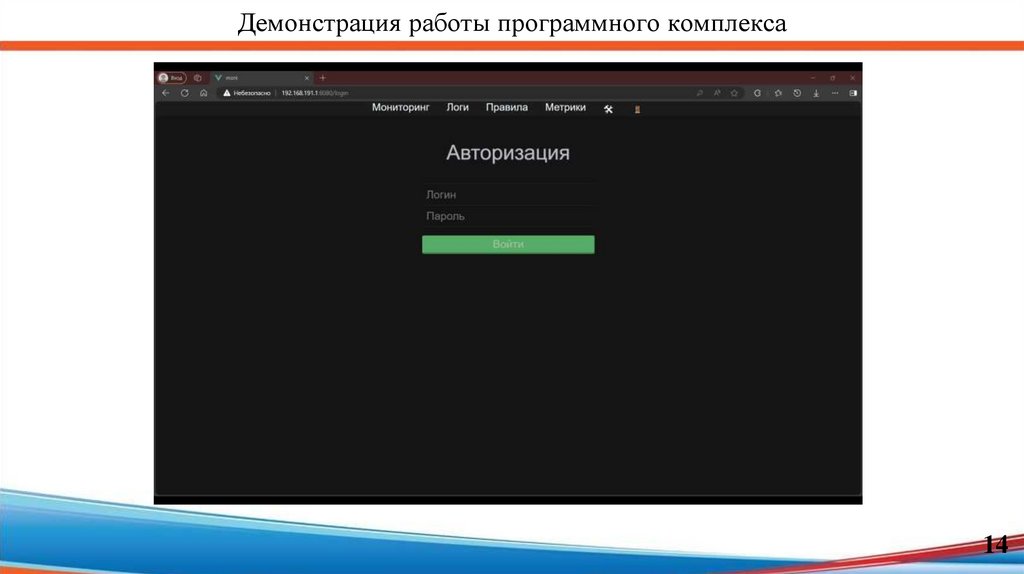Reload the page with refresh icon
1024x574 pixels.
[185, 93]
